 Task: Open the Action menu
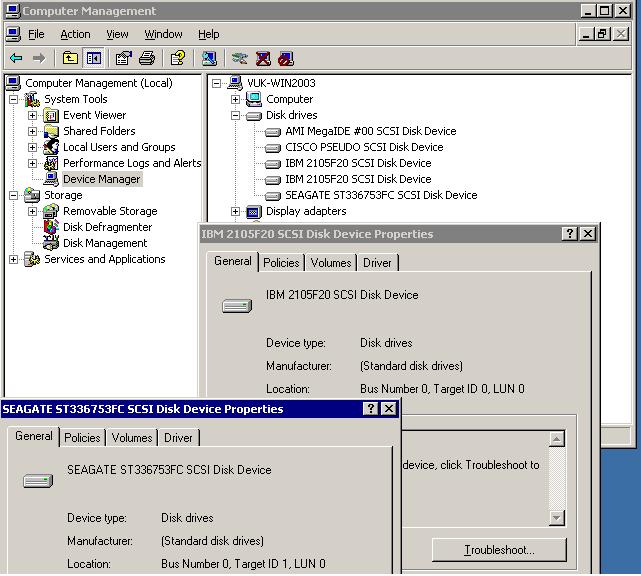[75, 34]
